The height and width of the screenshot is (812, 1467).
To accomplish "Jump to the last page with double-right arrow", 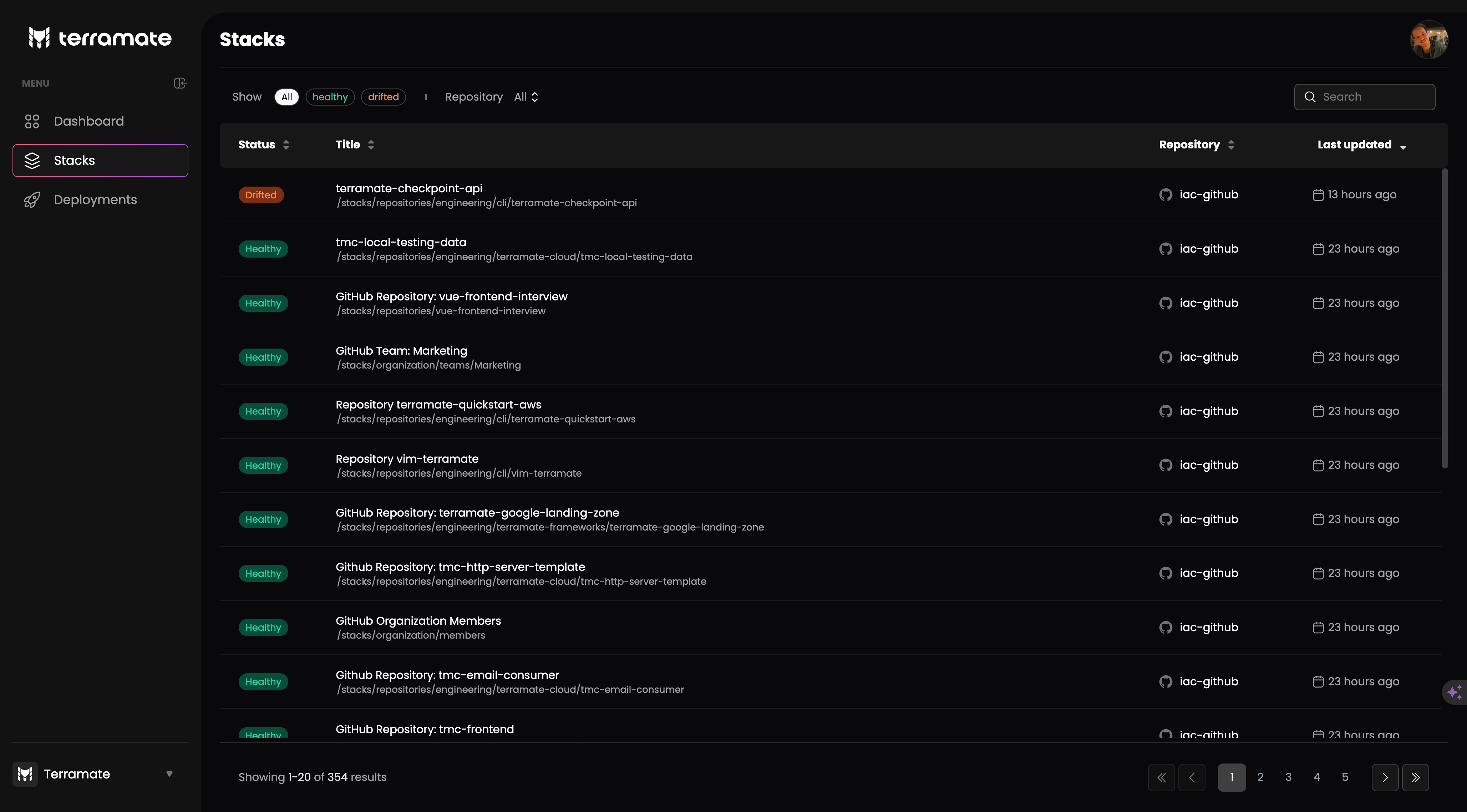I will click(1415, 777).
